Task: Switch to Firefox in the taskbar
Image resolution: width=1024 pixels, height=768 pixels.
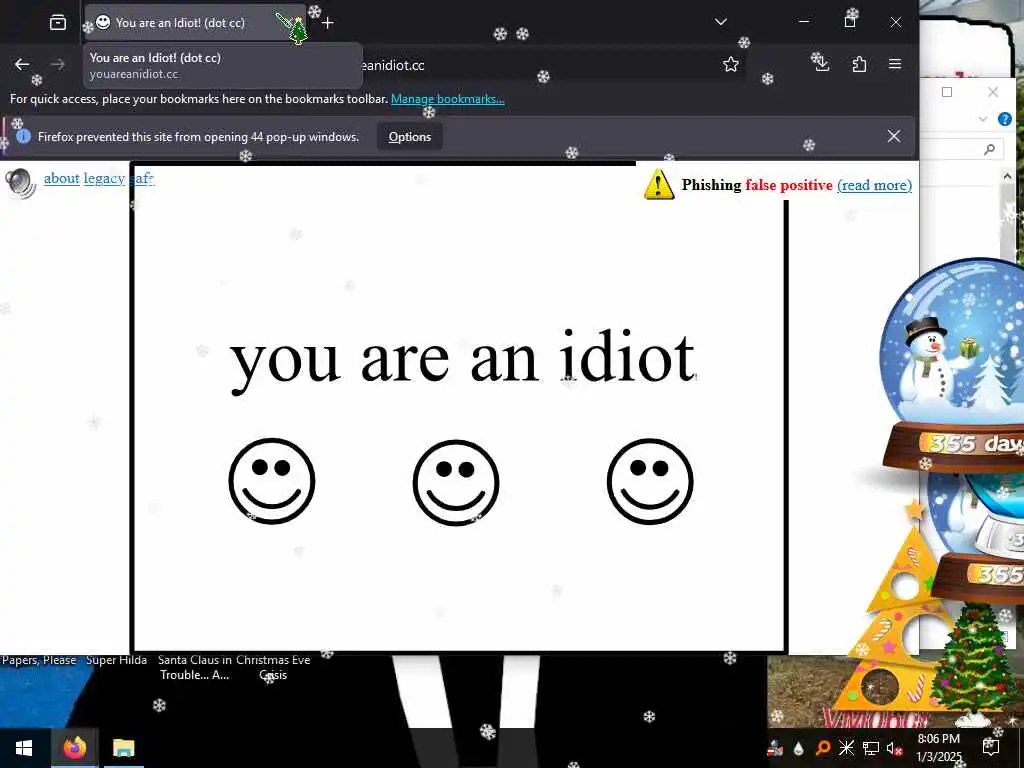Action: click(x=74, y=748)
